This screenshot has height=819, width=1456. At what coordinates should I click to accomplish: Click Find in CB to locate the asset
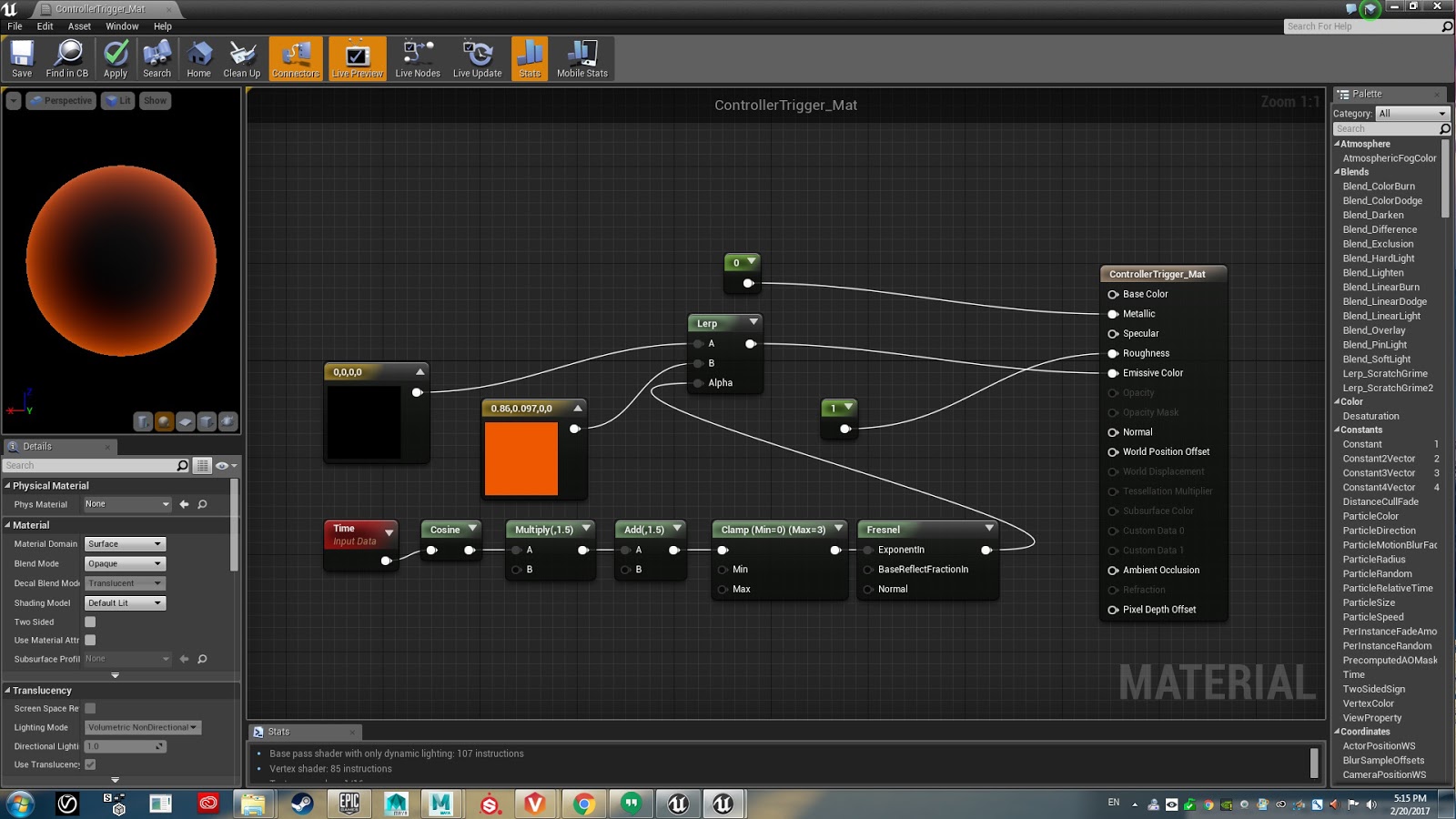tap(67, 57)
